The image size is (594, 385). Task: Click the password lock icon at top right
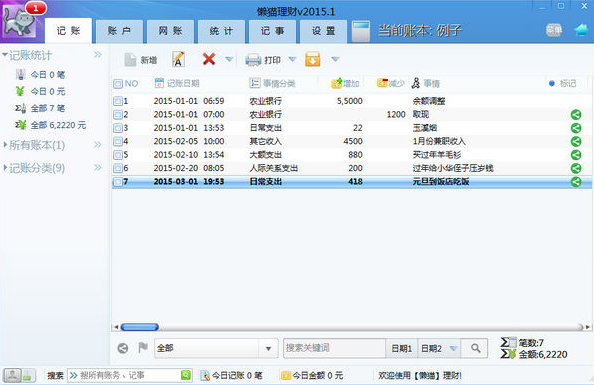click(x=553, y=30)
